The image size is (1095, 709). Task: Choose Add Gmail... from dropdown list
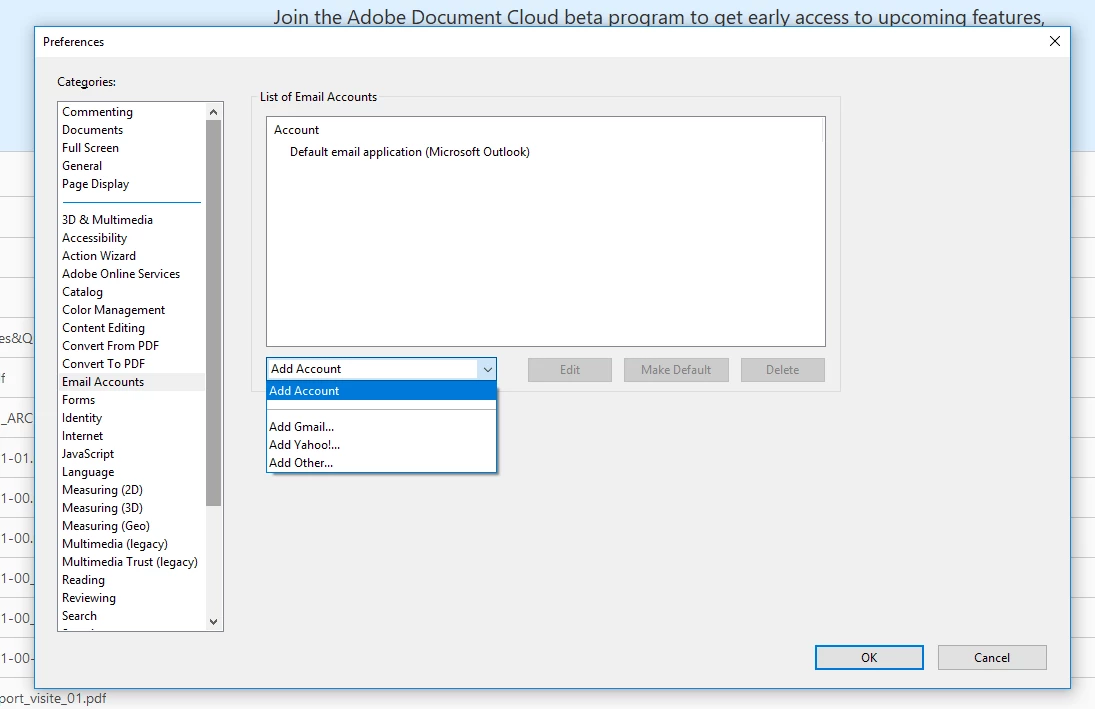coord(381,427)
